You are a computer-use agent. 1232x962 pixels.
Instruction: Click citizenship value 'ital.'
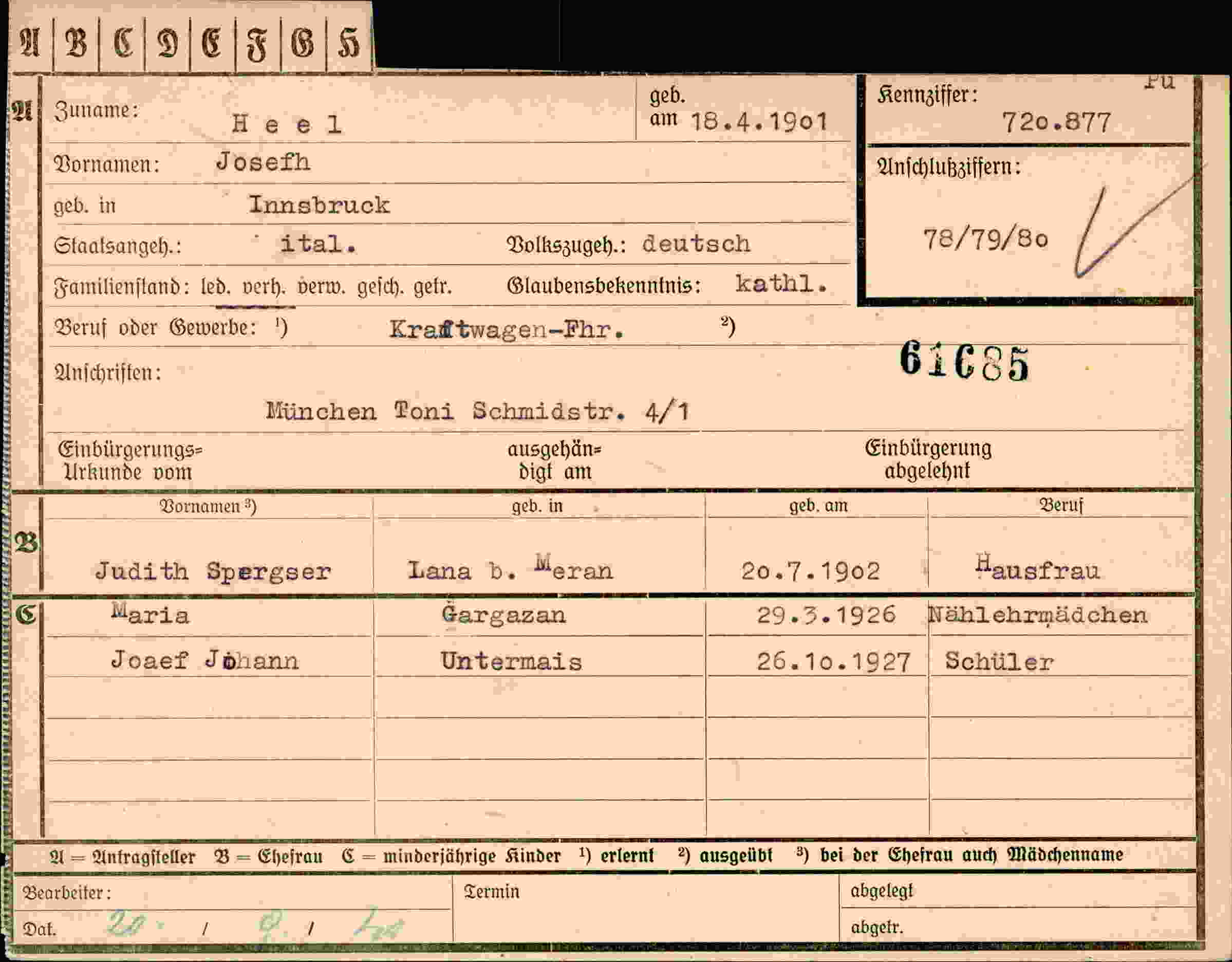point(319,244)
